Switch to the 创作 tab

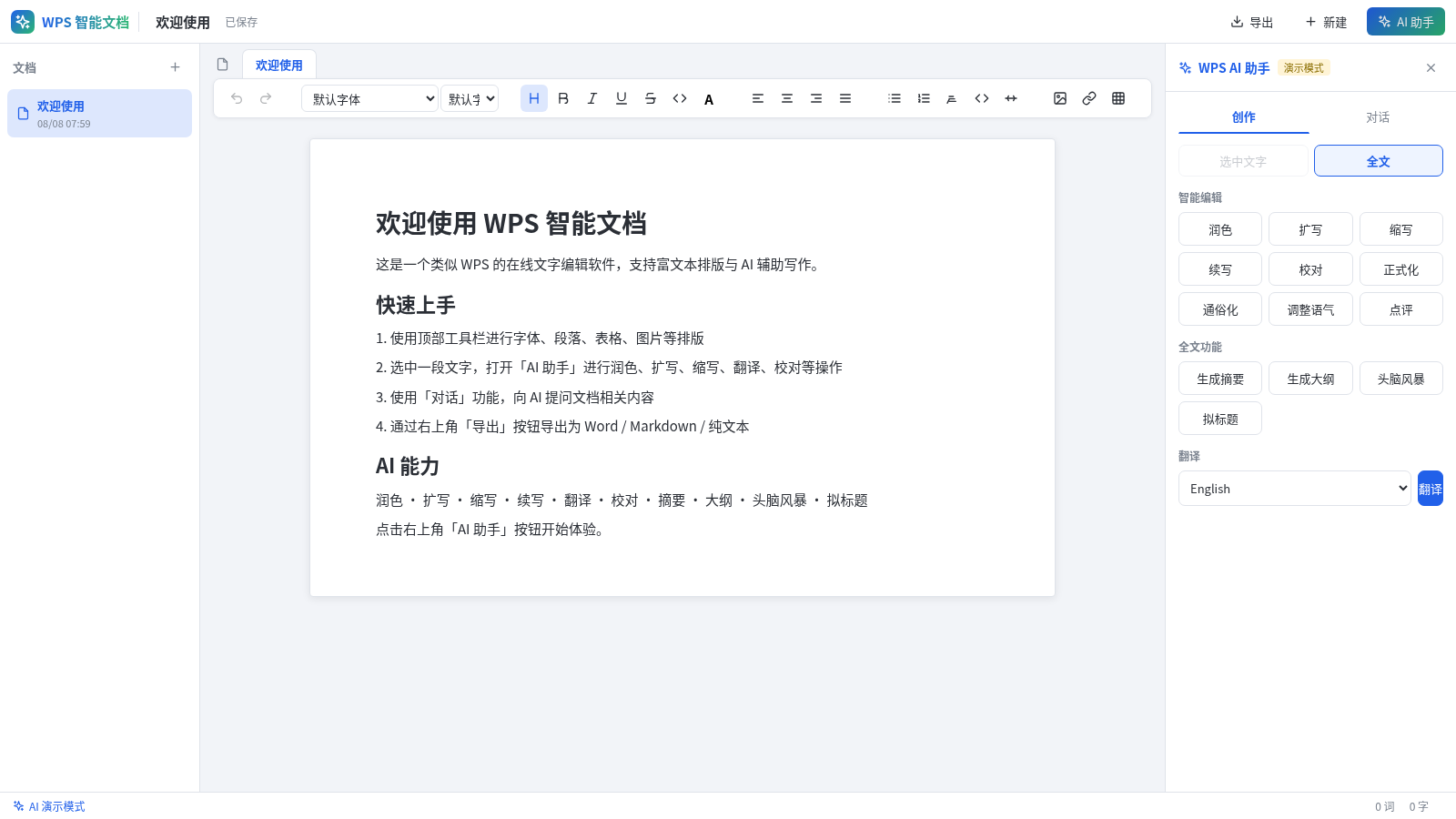point(1244,117)
